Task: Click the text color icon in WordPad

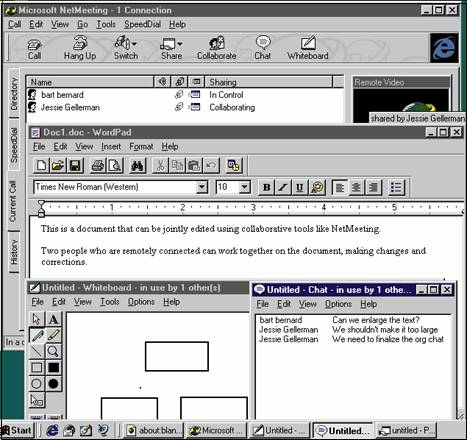Action: tap(317, 187)
